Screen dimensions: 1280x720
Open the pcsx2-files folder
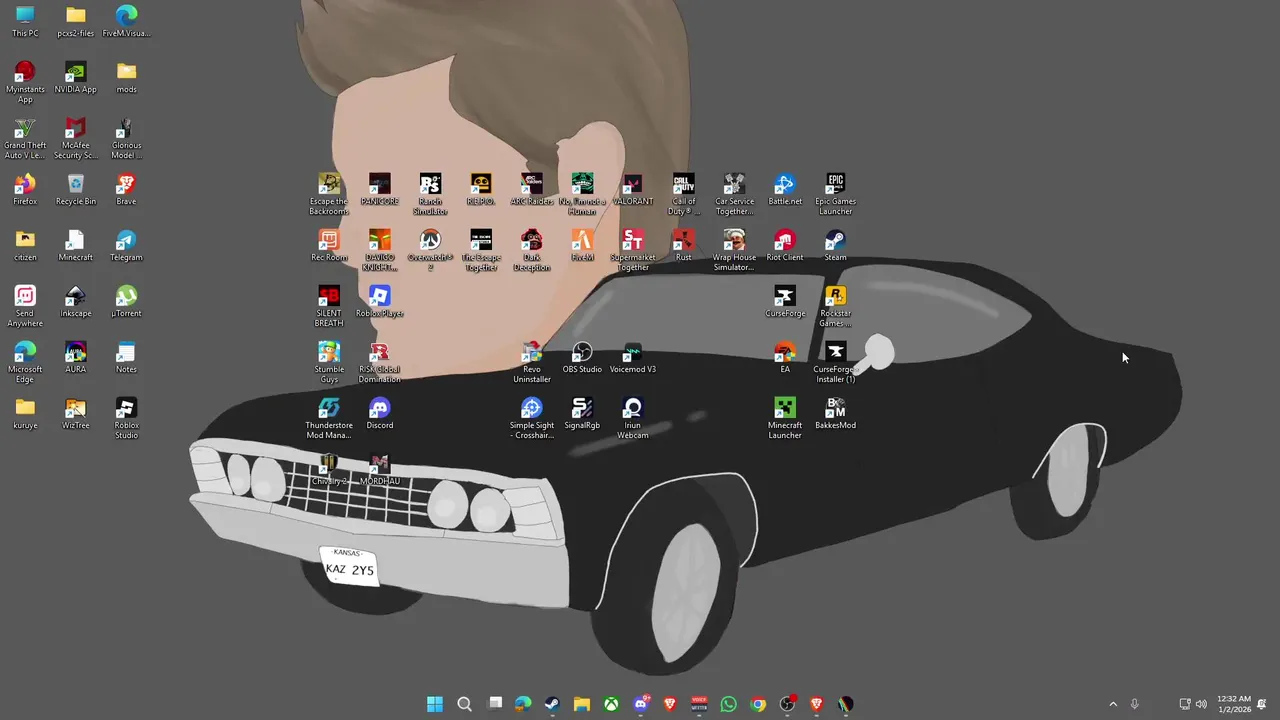76,21
